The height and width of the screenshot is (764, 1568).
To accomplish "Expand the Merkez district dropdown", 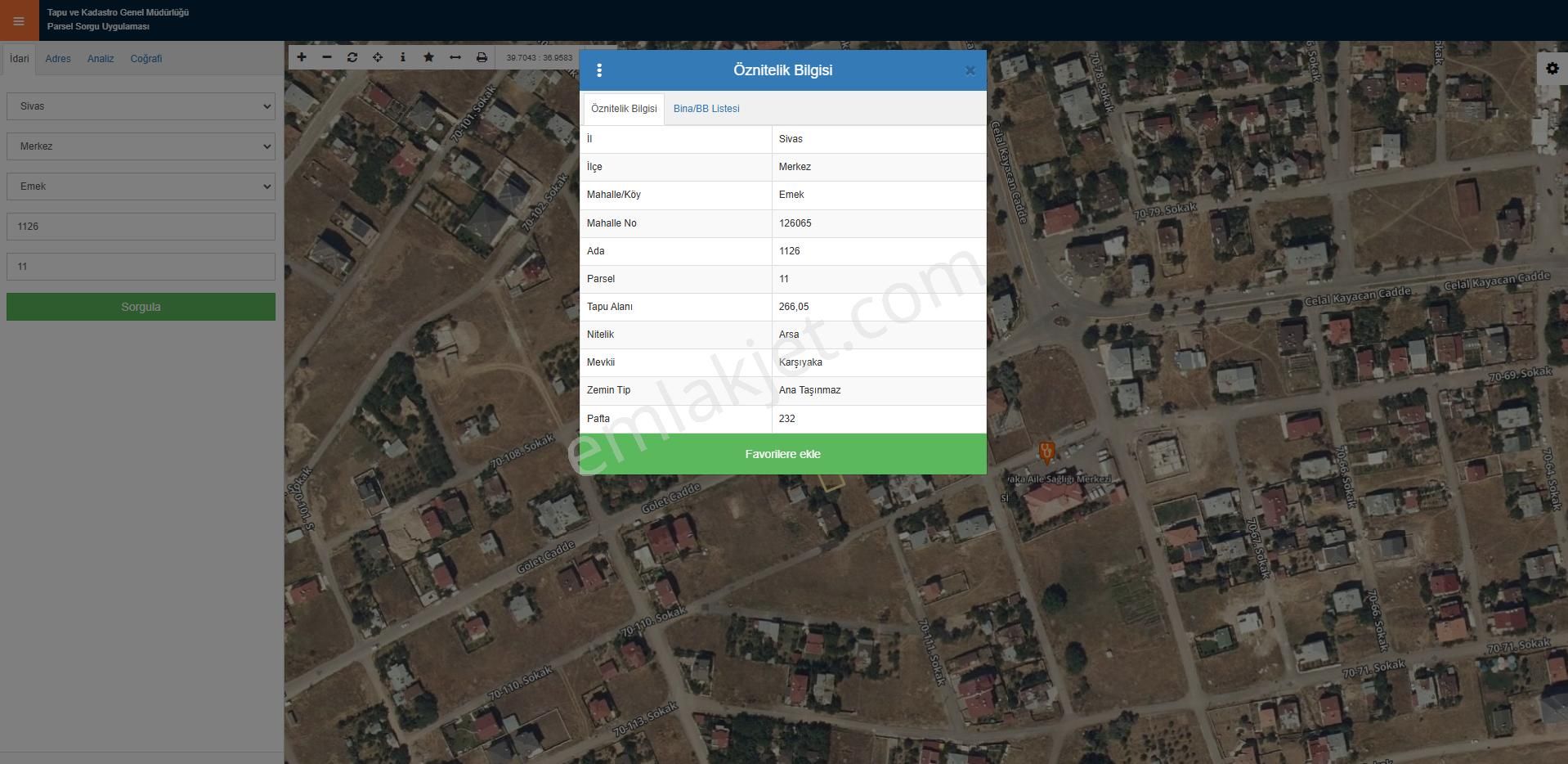I will tap(141, 146).
